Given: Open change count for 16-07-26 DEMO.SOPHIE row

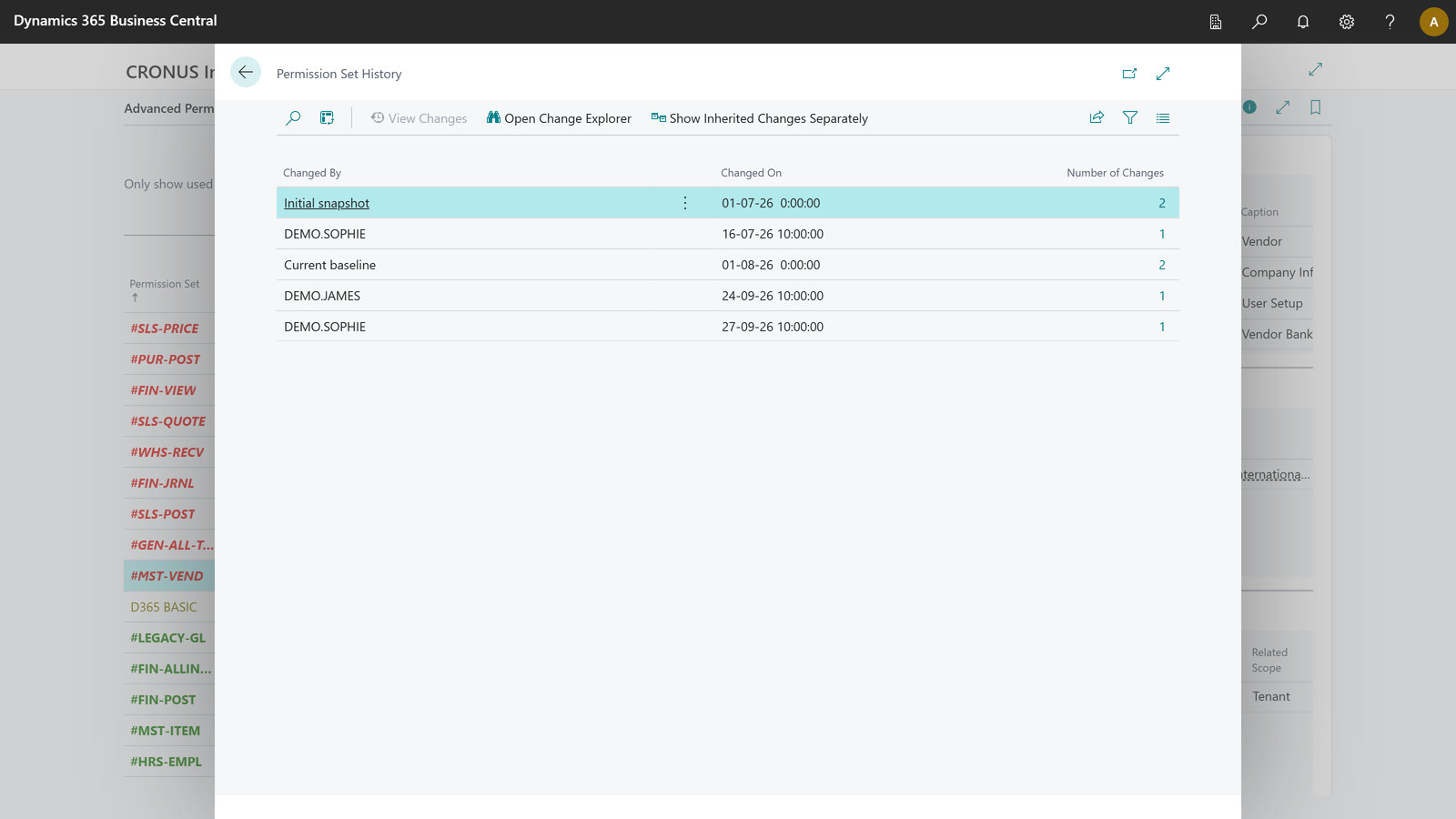Looking at the screenshot, I should pos(1162,234).
